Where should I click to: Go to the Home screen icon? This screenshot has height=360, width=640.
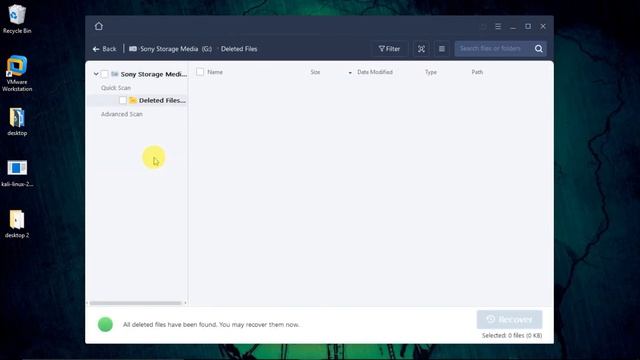pos(99,26)
